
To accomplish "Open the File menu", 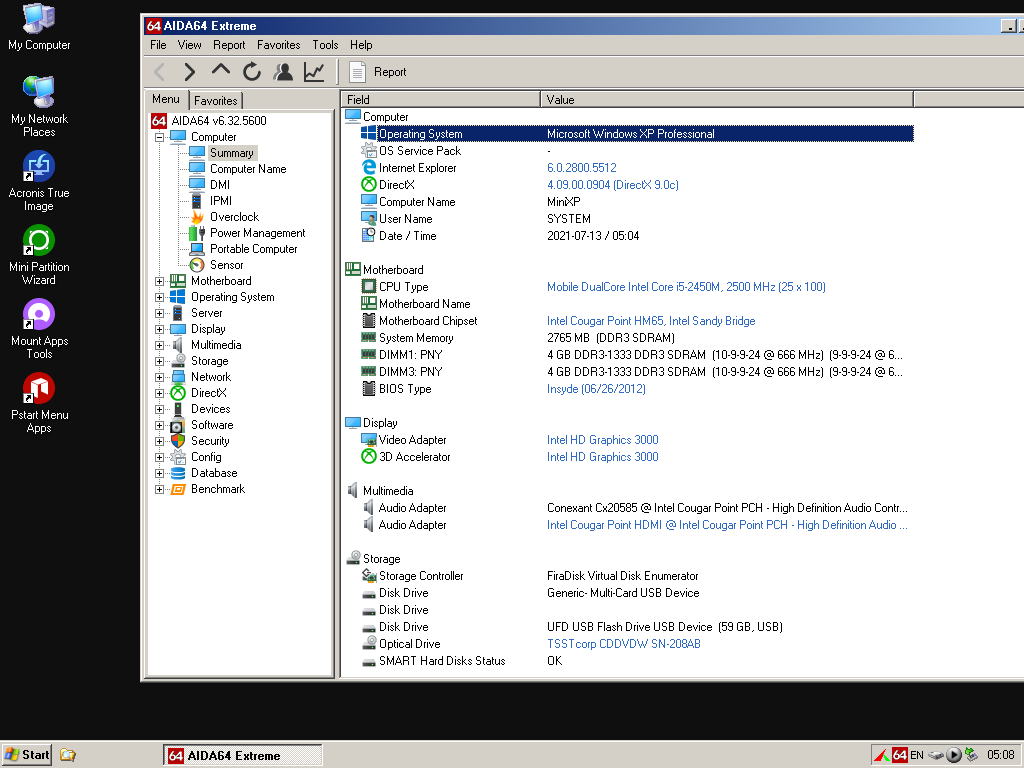I will pyautogui.click(x=158, y=45).
